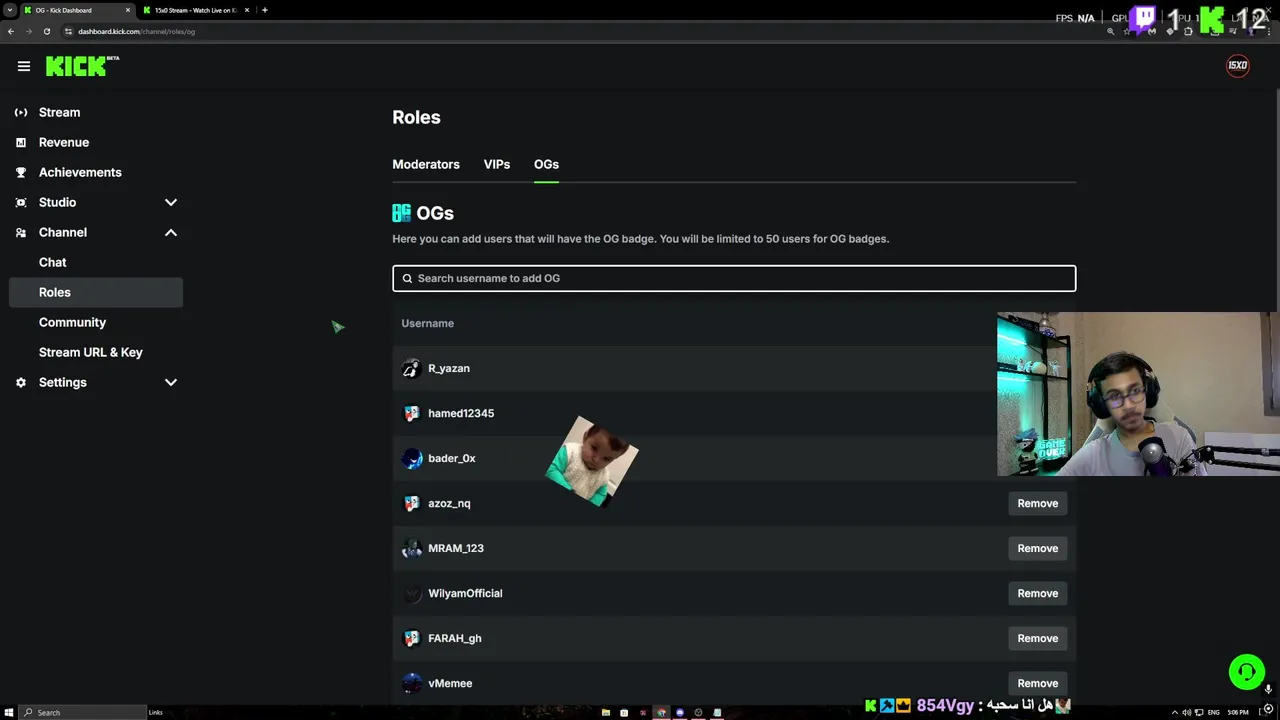
Task: Open the hamburger menu beside Kick logo
Action: (x=24, y=66)
